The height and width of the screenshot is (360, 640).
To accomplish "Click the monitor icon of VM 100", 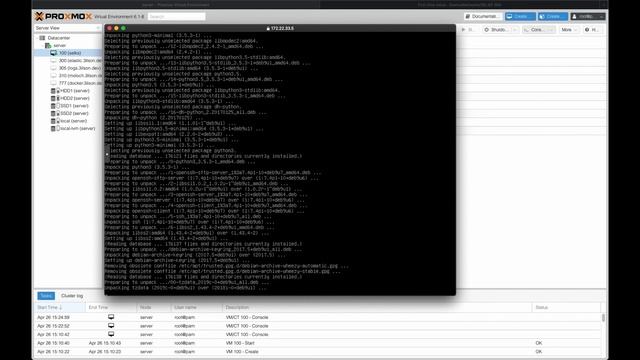I will 53,53.
